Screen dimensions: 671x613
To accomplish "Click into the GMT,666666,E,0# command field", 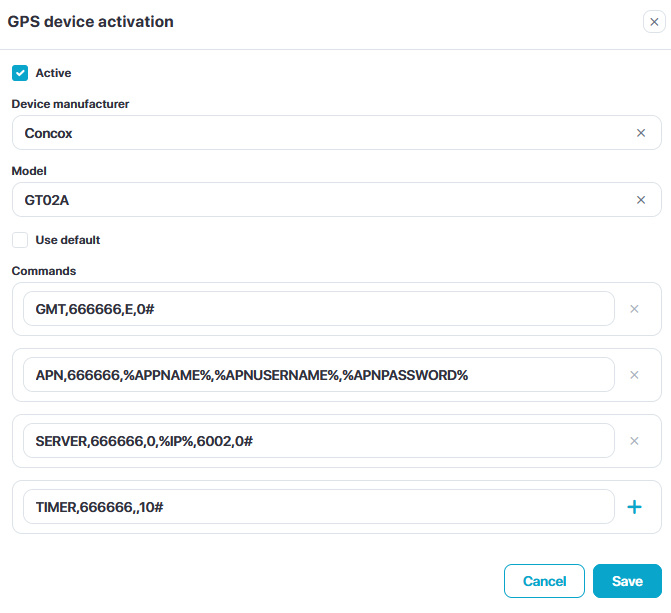I will pyautogui.click(x=318, y=309).
